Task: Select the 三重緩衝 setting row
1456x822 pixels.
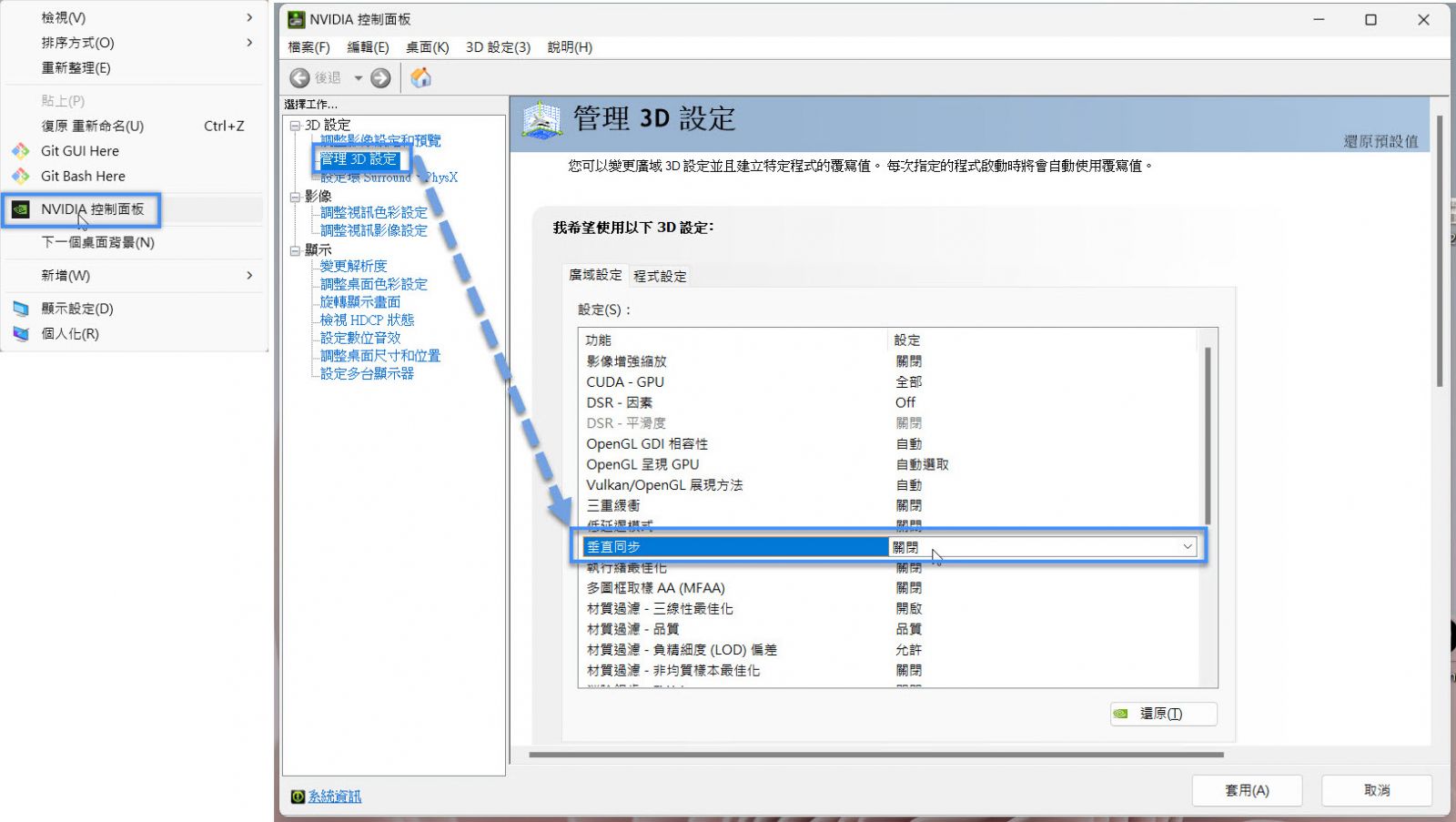Action: [890, 505]
